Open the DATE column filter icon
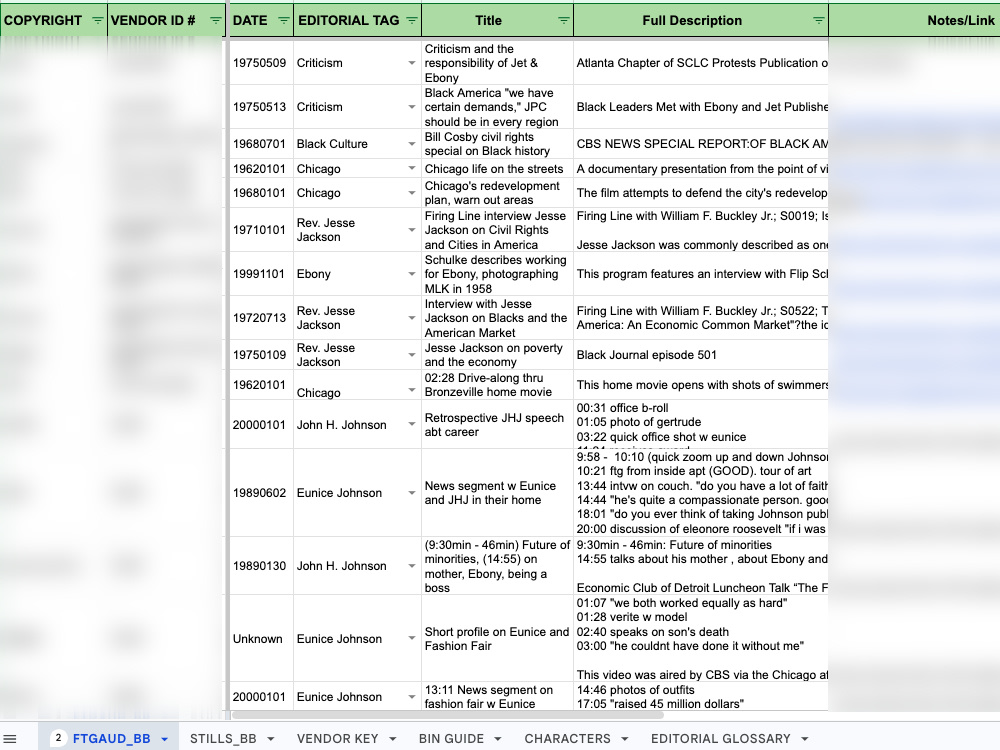Image resolution: width=1000 pixels, height=750 pixels. (284, 20)
